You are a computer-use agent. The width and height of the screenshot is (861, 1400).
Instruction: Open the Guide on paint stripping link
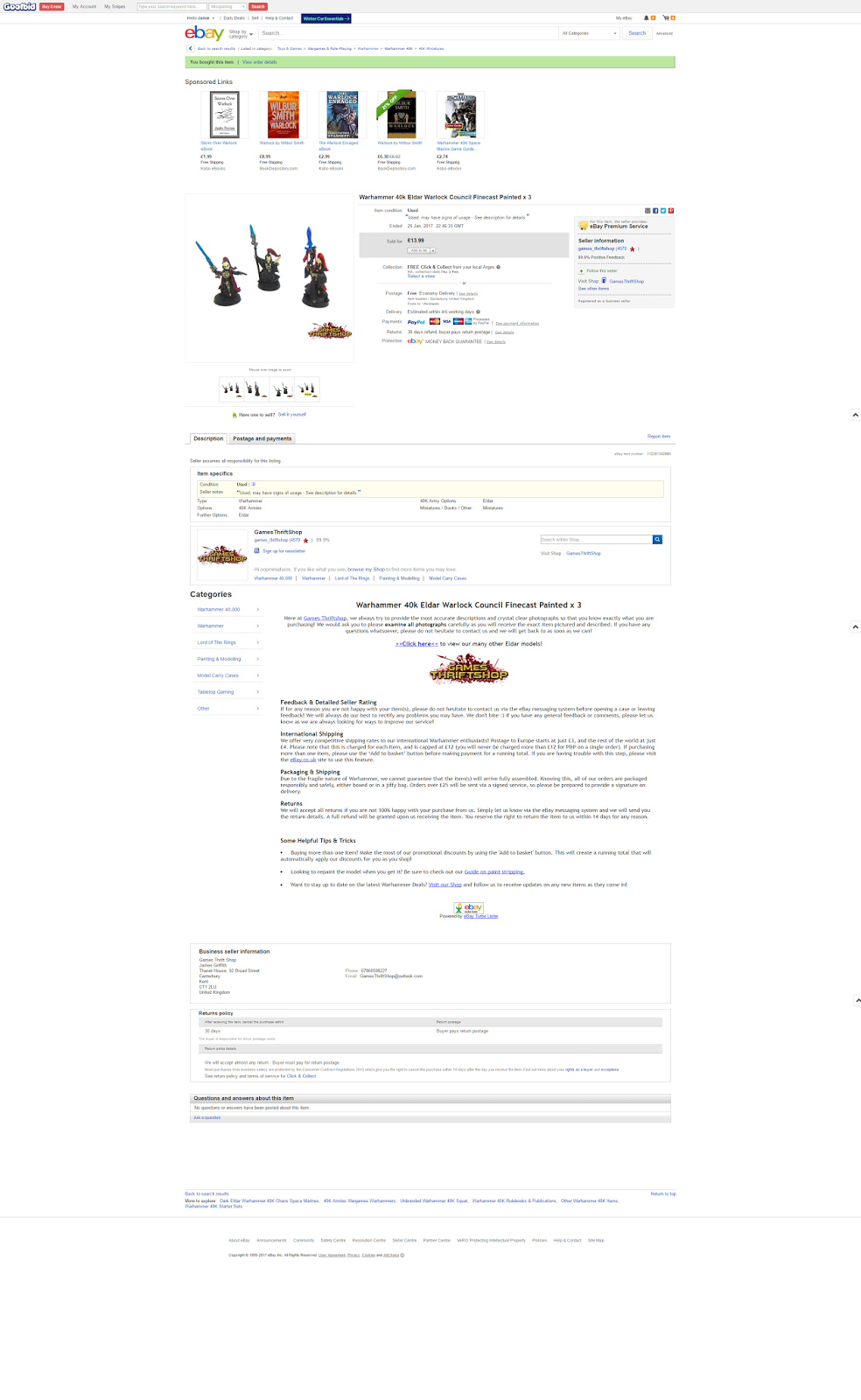pos(494,871)
